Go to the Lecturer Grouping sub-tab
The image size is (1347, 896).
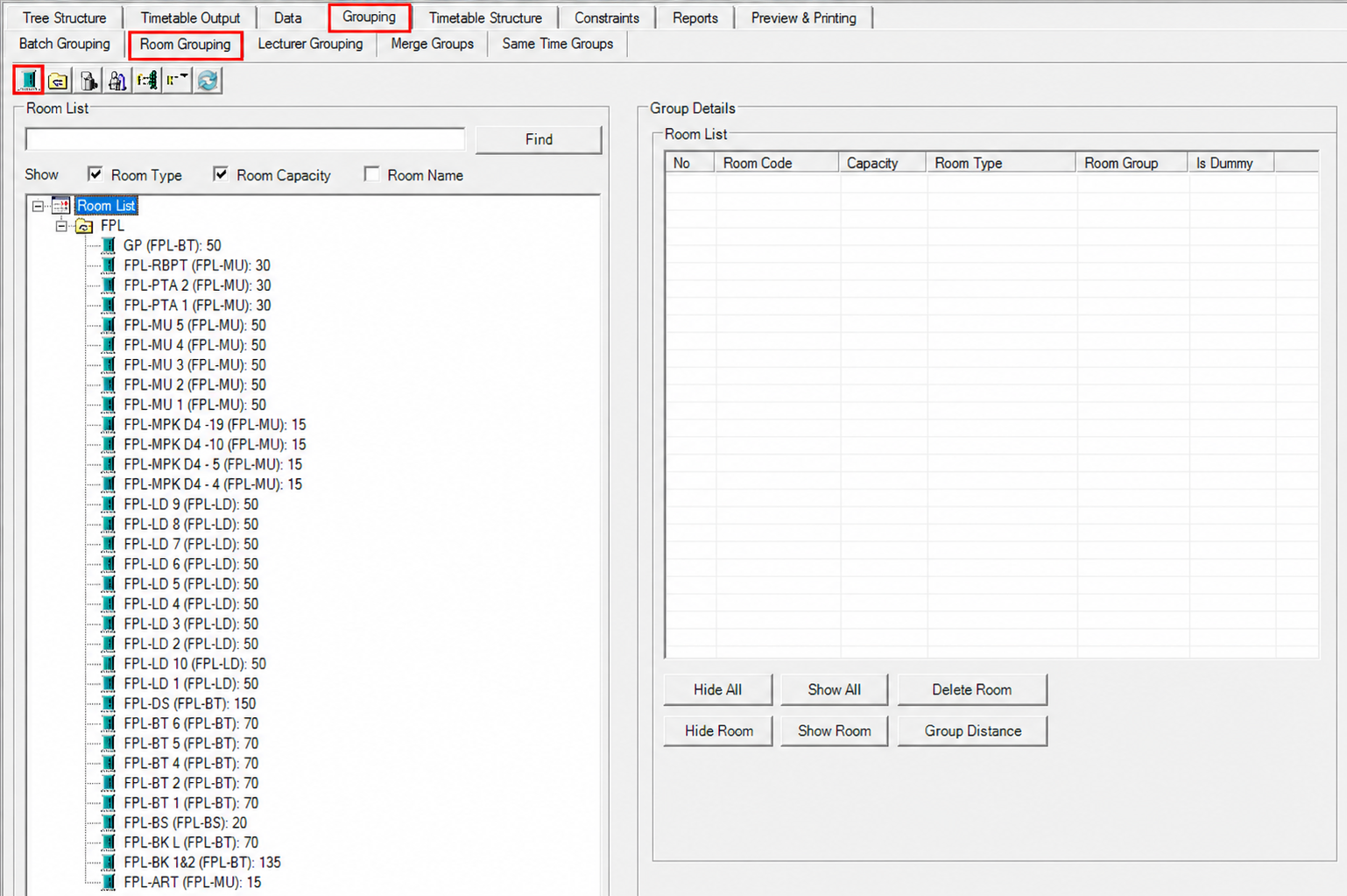310,44
